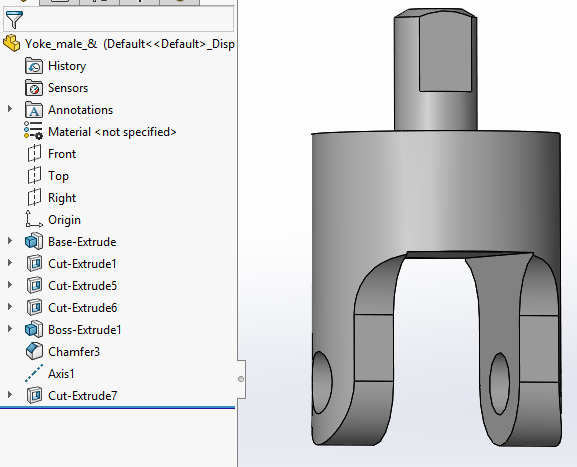Screen dimensions: 577x467
Task: Click the Chamfer3 feature icon
Action: click(x=34, y=351)
